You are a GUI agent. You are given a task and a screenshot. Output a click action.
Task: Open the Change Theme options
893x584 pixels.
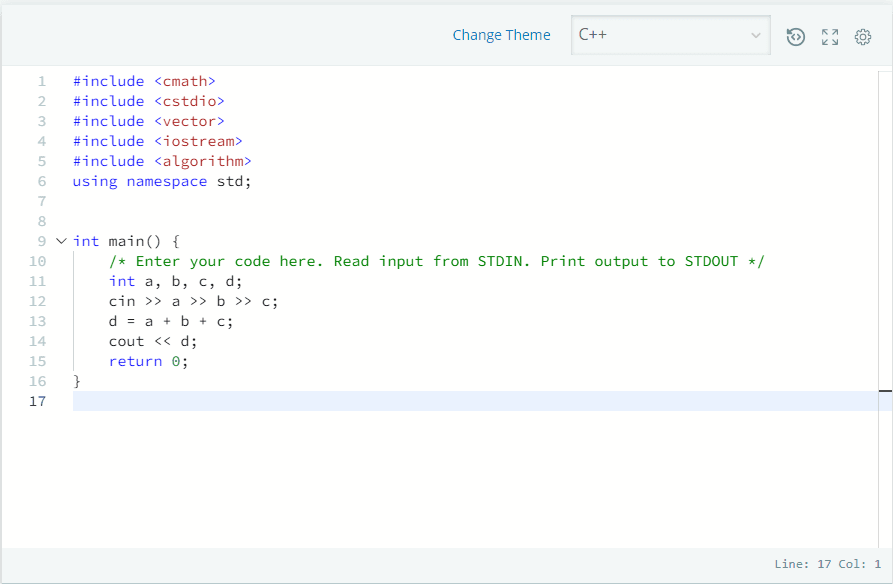(502, 35)
